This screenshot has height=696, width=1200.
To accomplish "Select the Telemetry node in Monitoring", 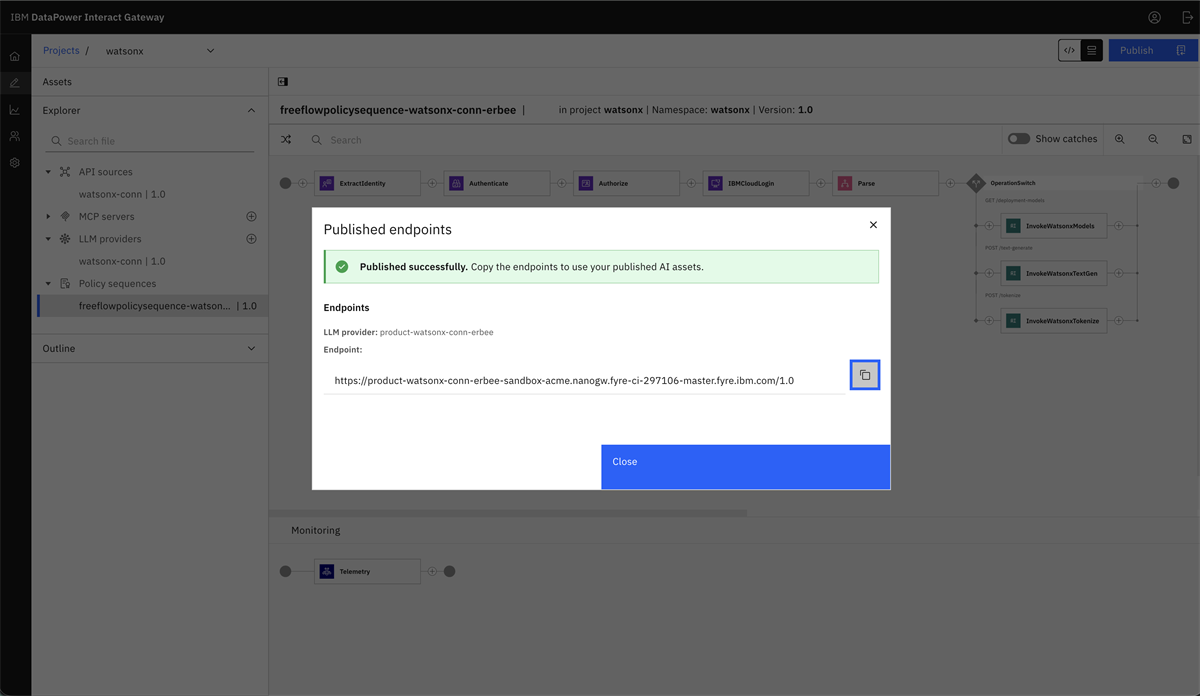I will (367, 571).
